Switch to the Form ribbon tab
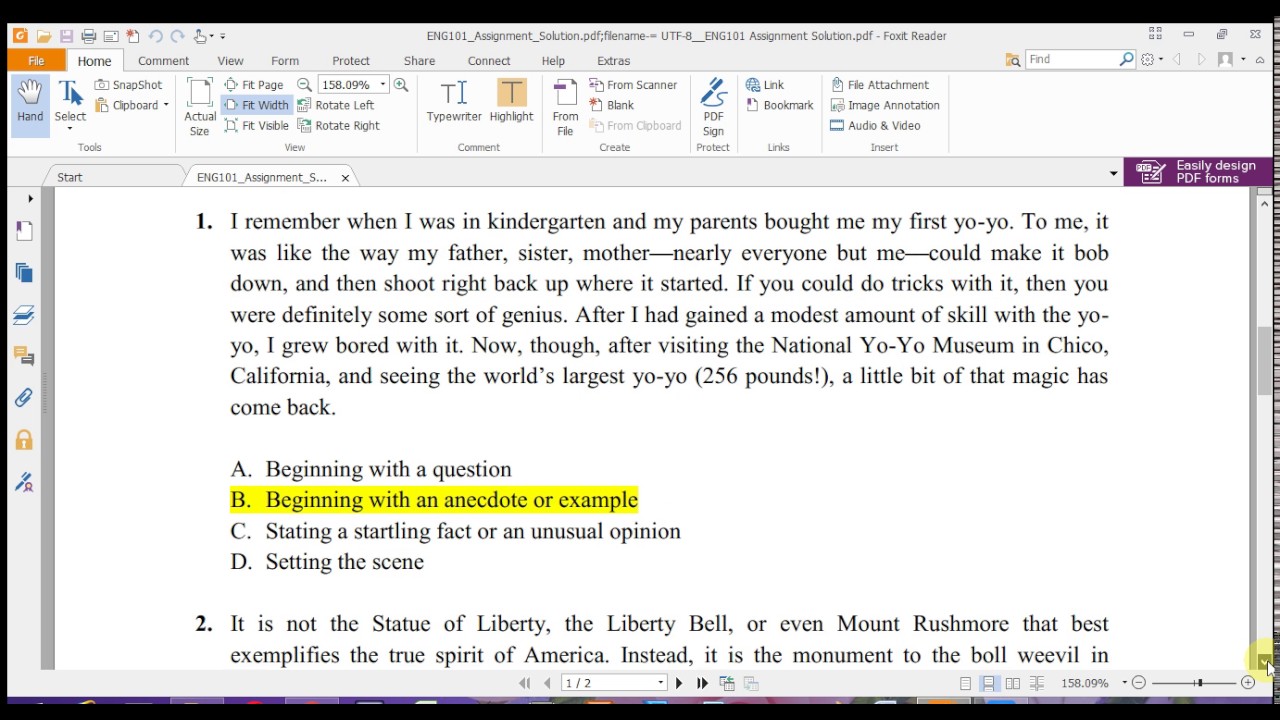This screenshot has height=720, width=1280. pyautogui.click(x=285, y=61)
